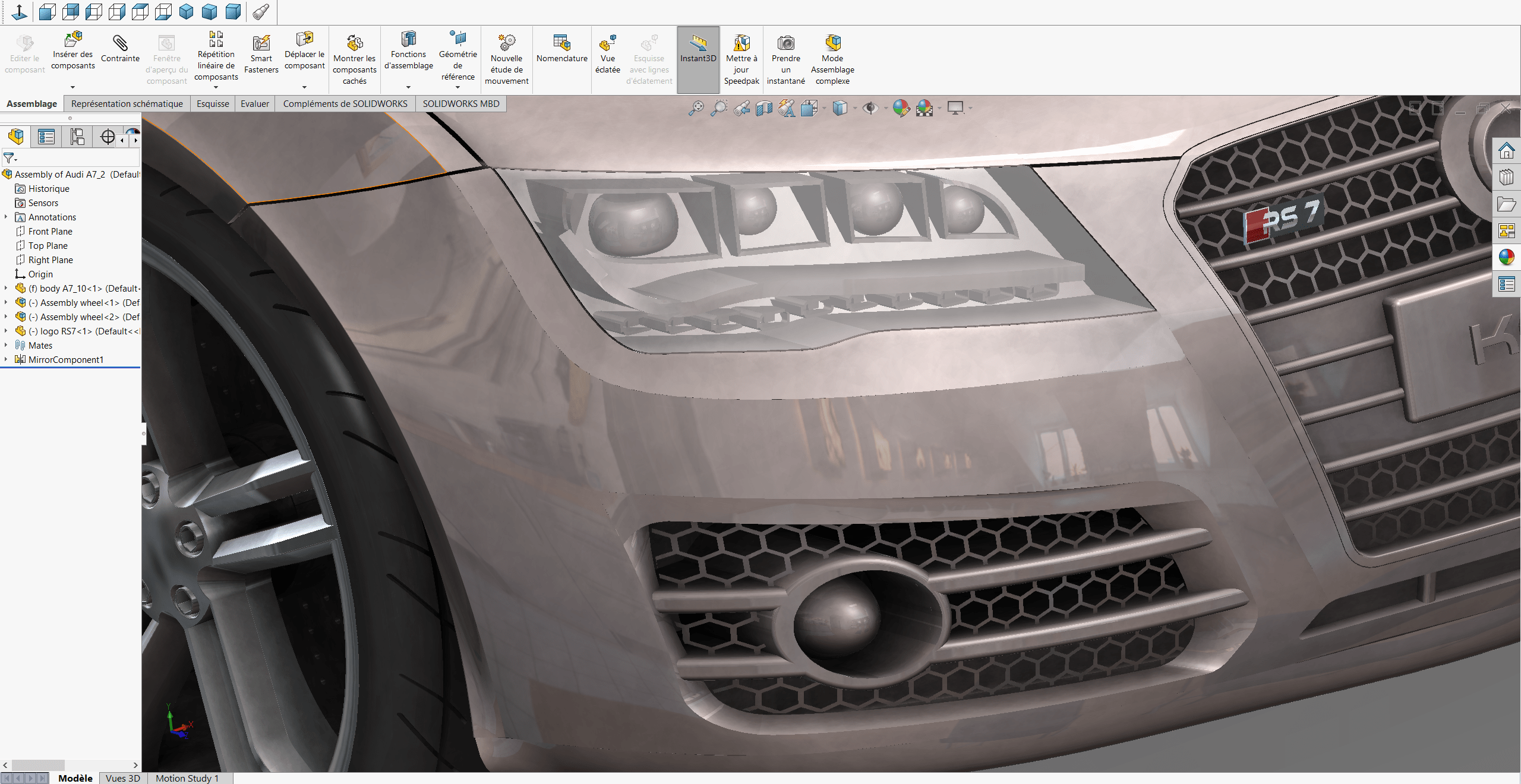The height and width of the screenshot is (784, 1521).
Task: Click the flashlight-shaped view selector icon
Action: (261, 11)
